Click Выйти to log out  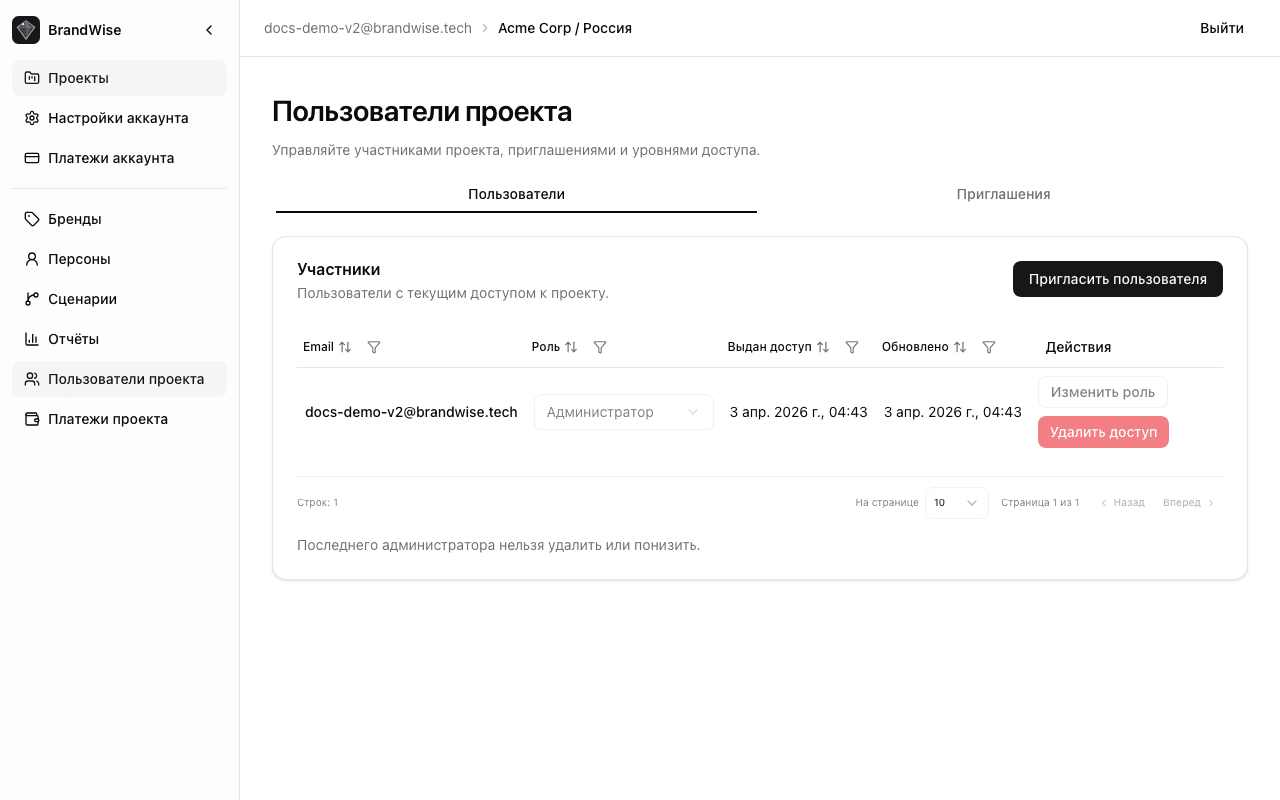1221,28
